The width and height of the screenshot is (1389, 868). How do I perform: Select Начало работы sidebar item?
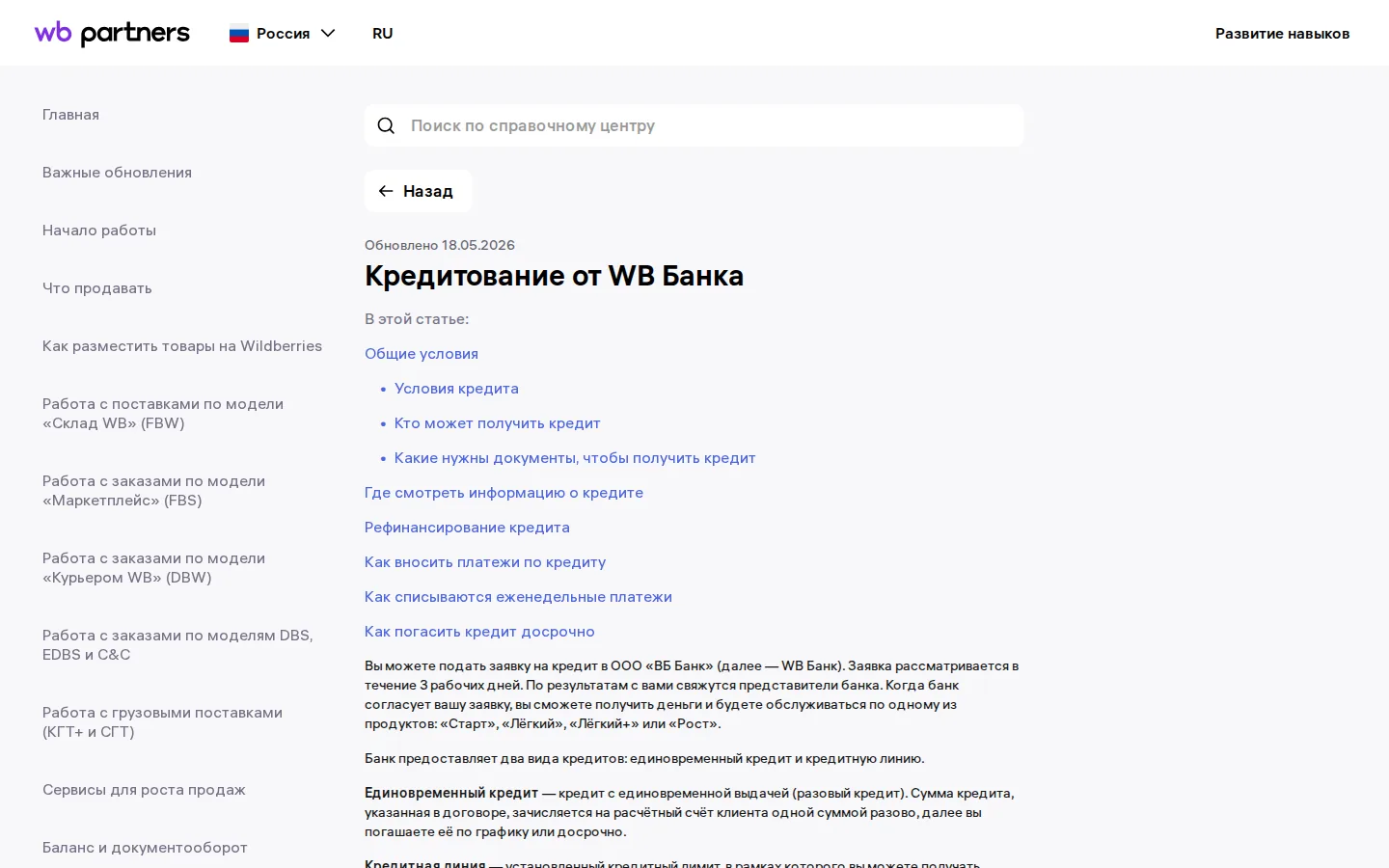[x=99, y=231]
